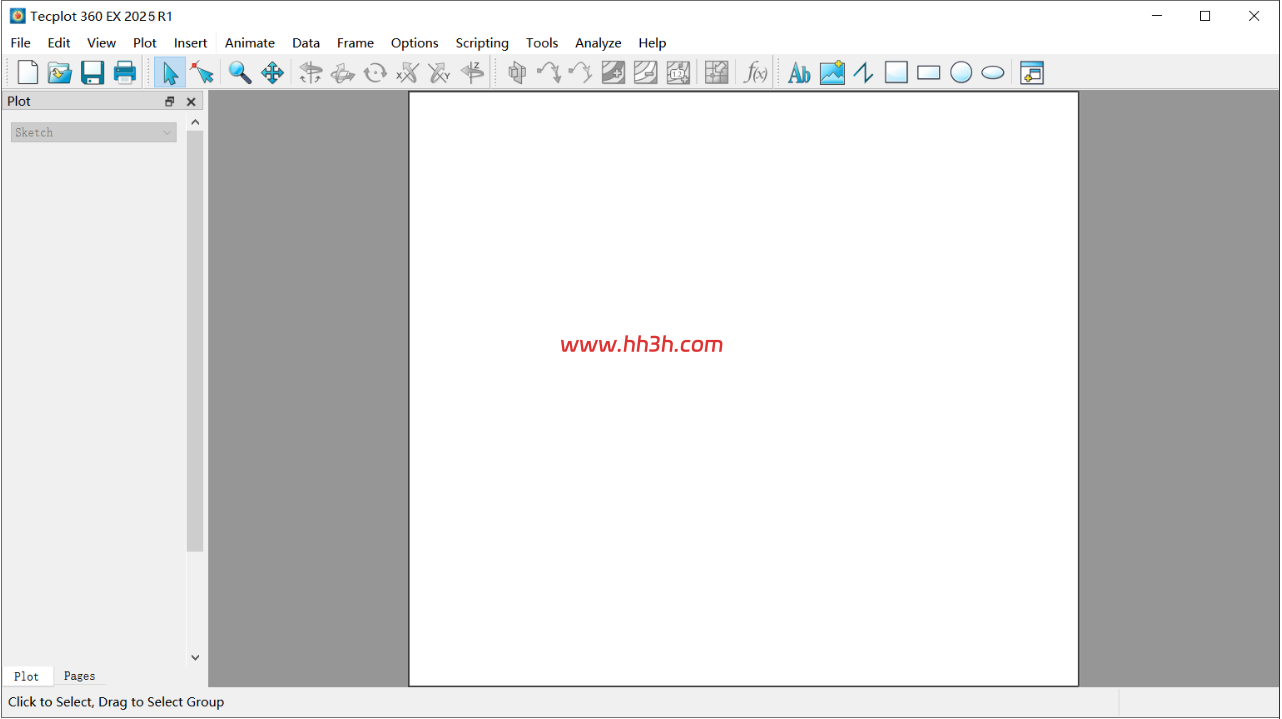Select the Remove Contour Level tool
Image resolution: width=1282 pixels, height=719 pixels.
(x=646, y=72)
